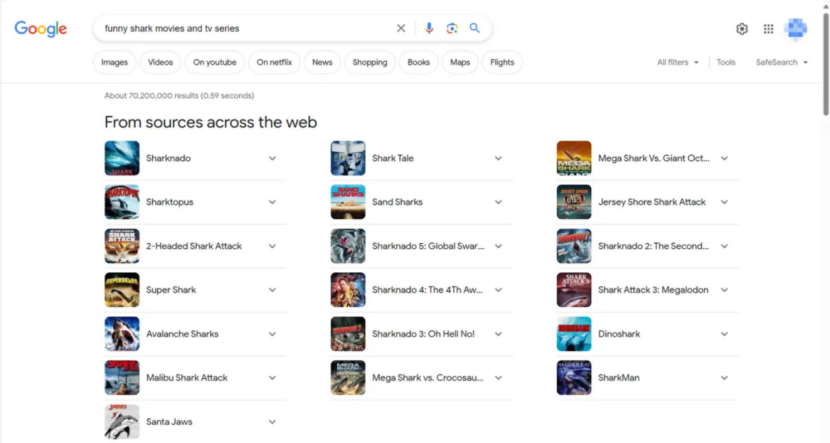This screenshot has height=443, width=830.
Task: Select the Sharknado 3: Oh Hell No! title
Action: pos(423,334)
